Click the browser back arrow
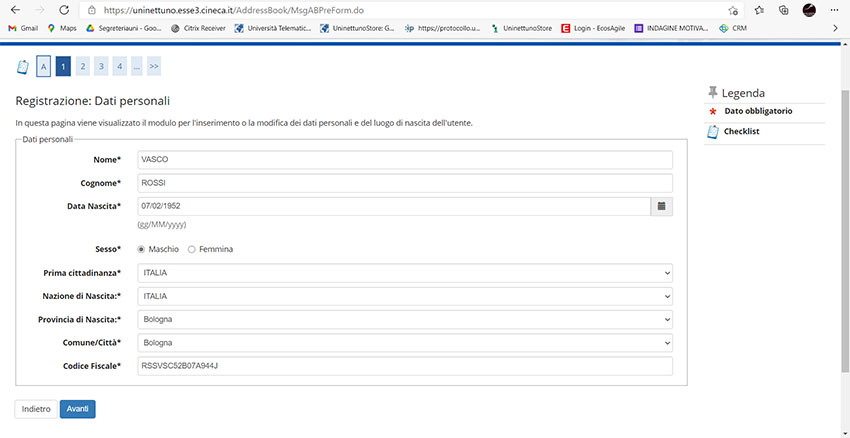The height and width of the screenshot is (438, 850). point(14,10)
